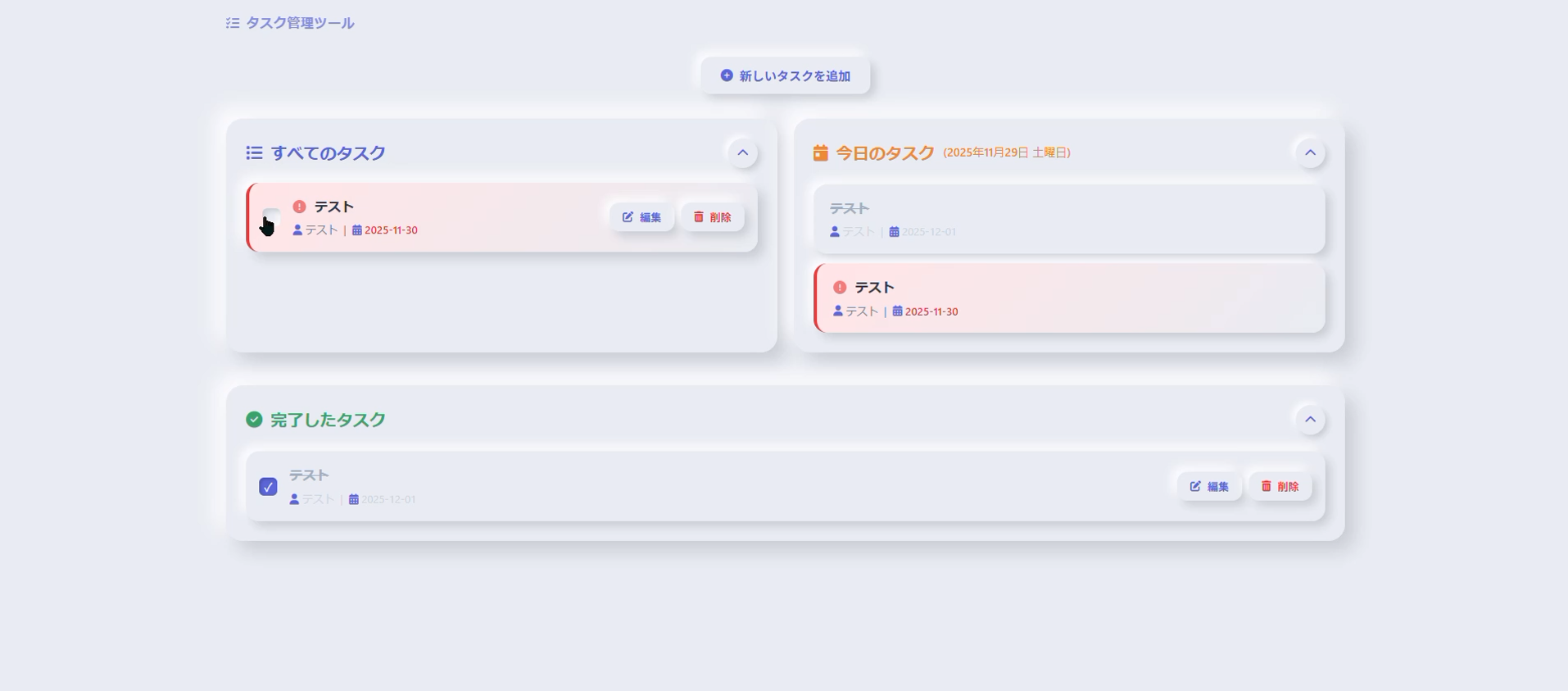This screenshot has width=1568, height=691.
Task: Click 編集 on the すべてのタスク item
Action: tap(641, 217)
